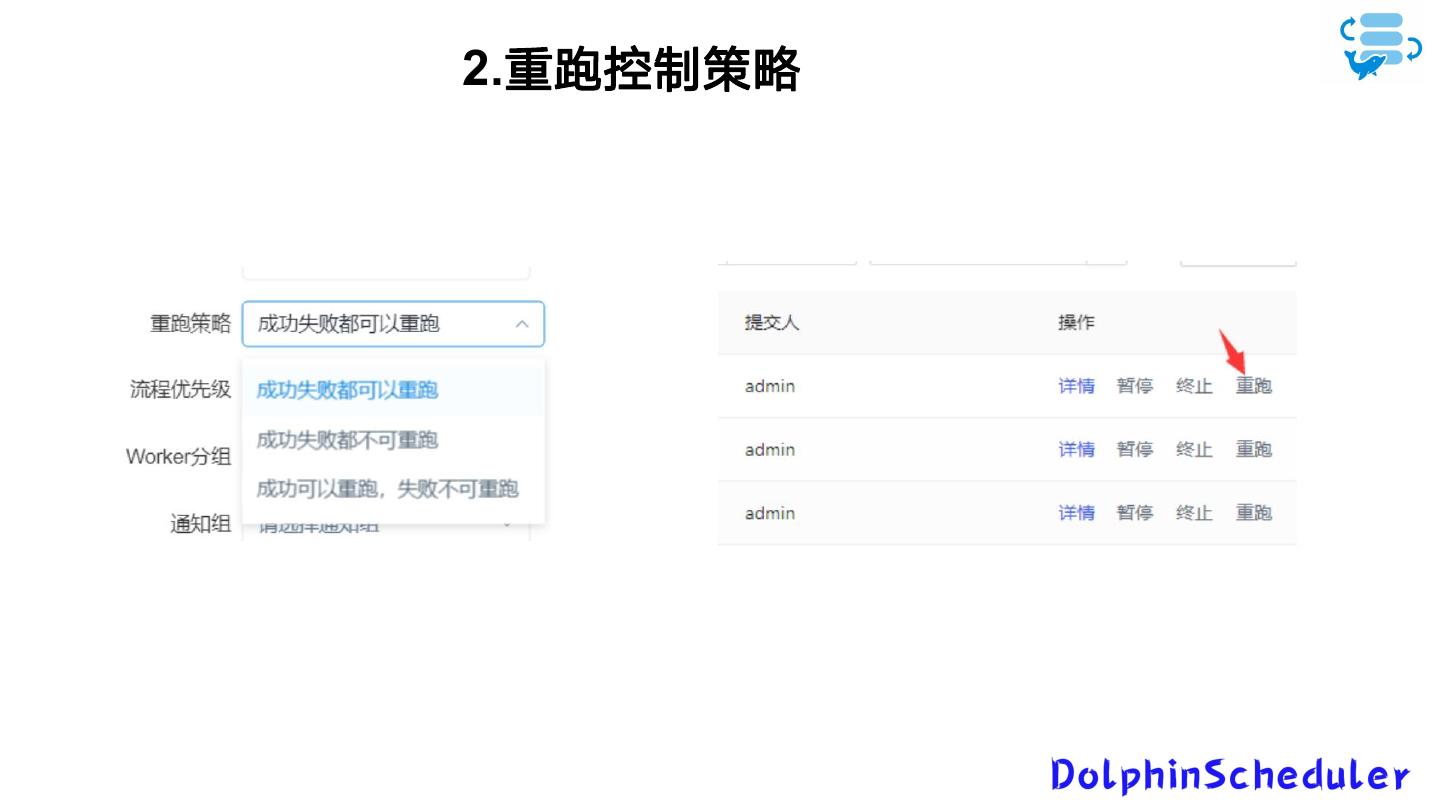
Task: Open 详情 in second admin row
Action: [x=1076, y=450]
